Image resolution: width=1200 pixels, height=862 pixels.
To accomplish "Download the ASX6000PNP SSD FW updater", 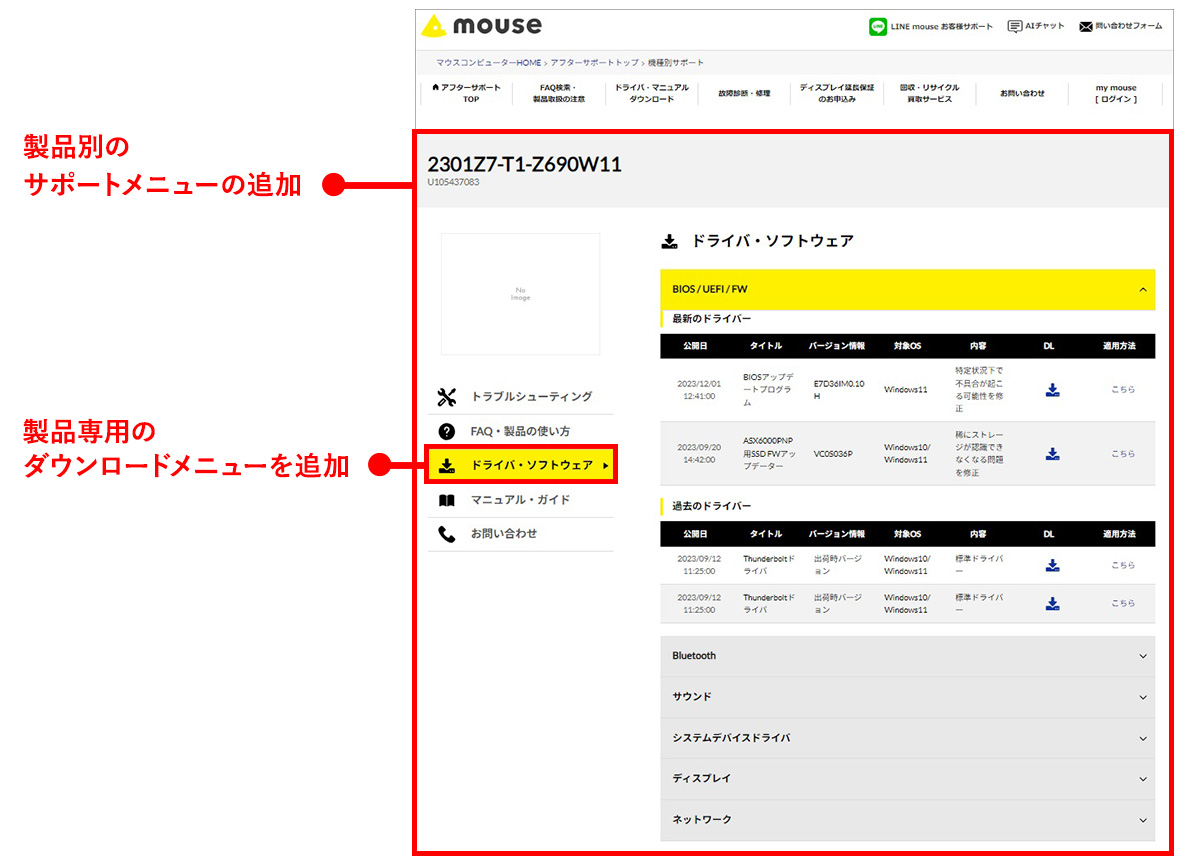I will [x=1052, y=454].
